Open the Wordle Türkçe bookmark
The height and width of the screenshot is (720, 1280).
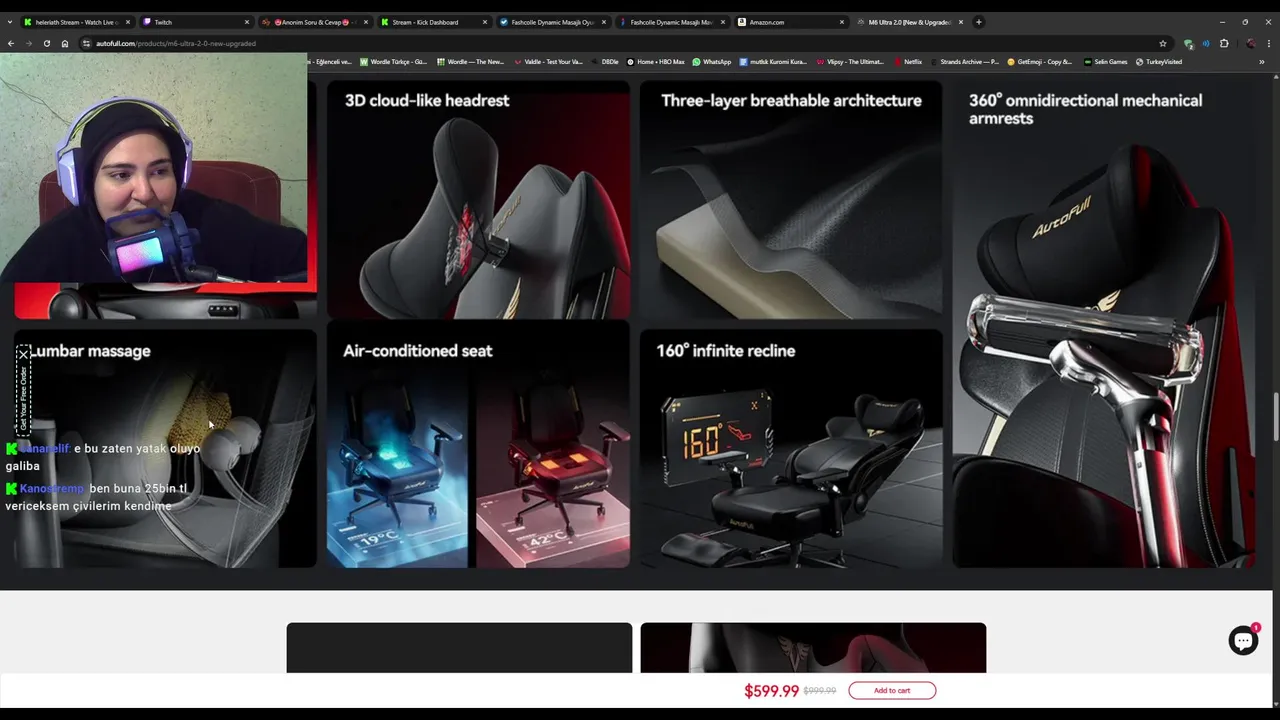393,62
